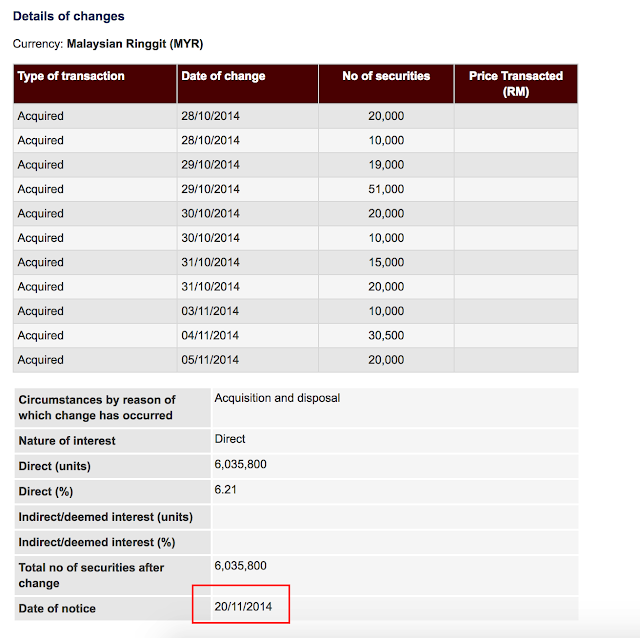Click 'Total no of securities after change' label
Image resolution: width=640 pixels, height=638 pixels.
pos(91,574)
